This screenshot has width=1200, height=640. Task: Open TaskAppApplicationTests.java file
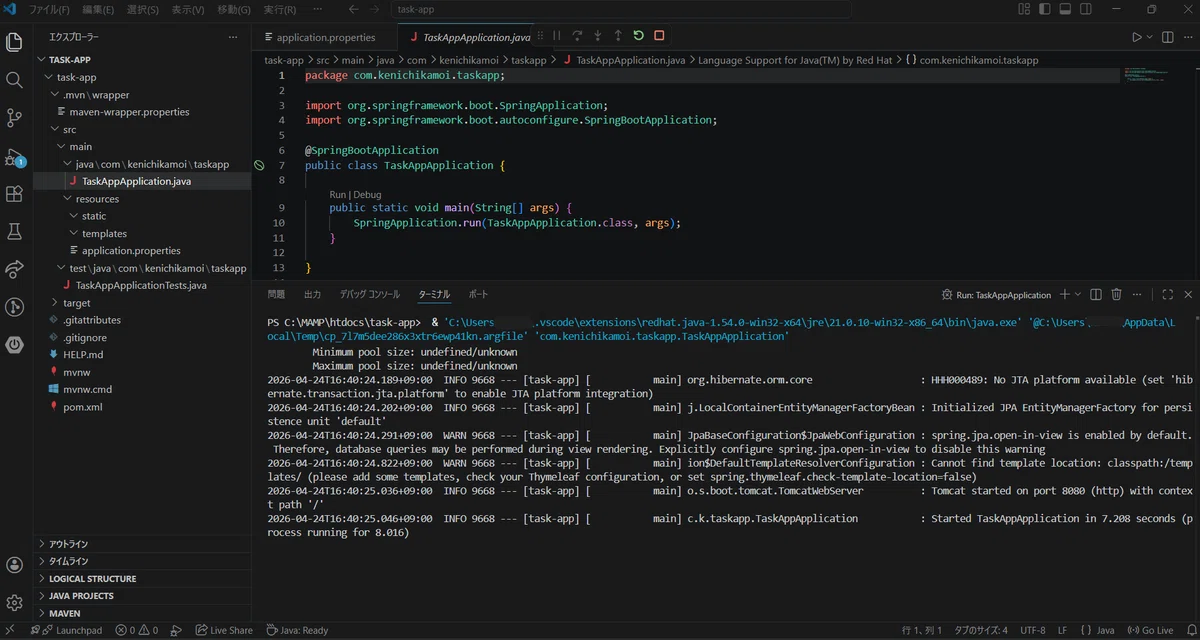(x=142, y=285)
